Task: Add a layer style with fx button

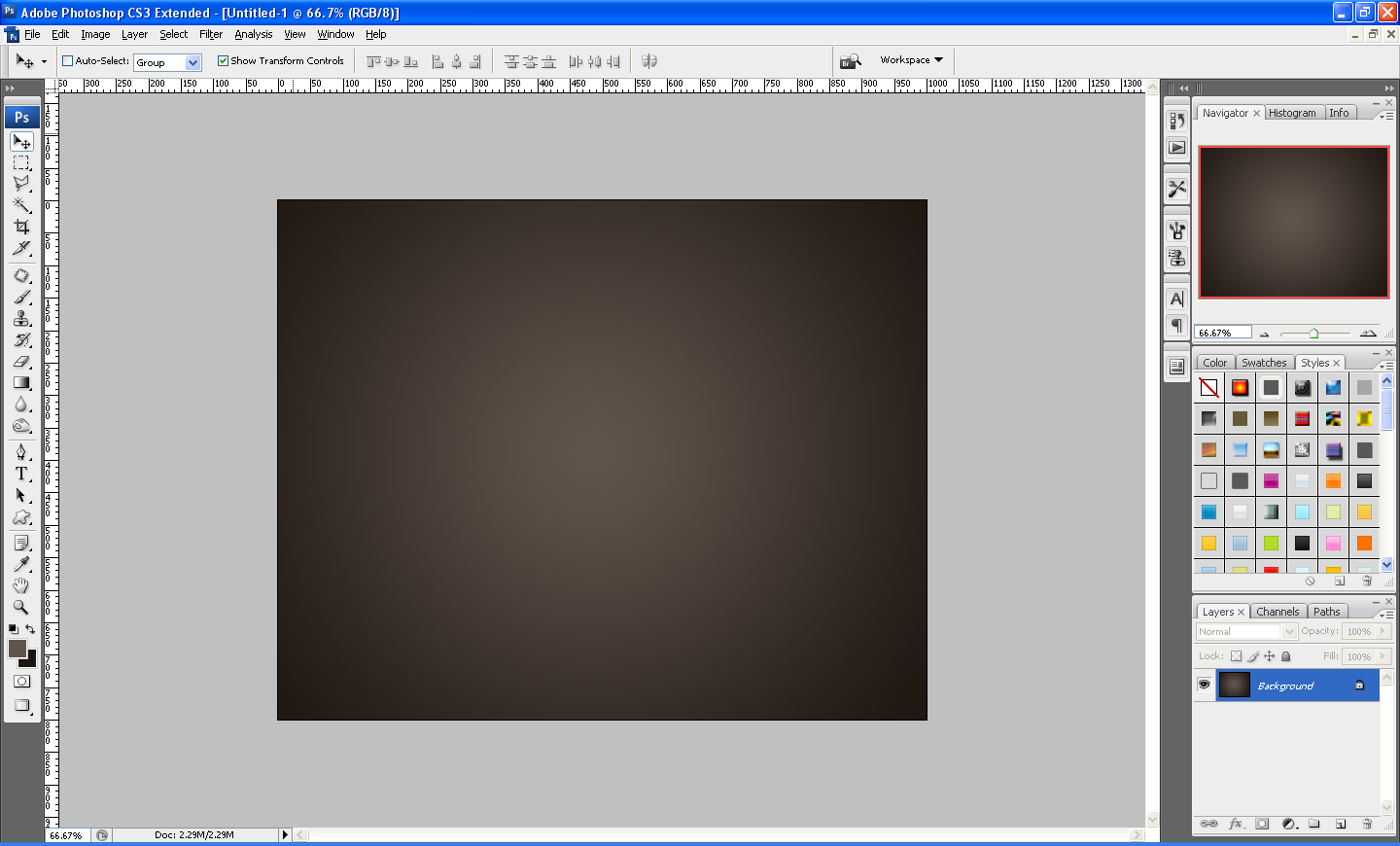Action: [1236, 824]
